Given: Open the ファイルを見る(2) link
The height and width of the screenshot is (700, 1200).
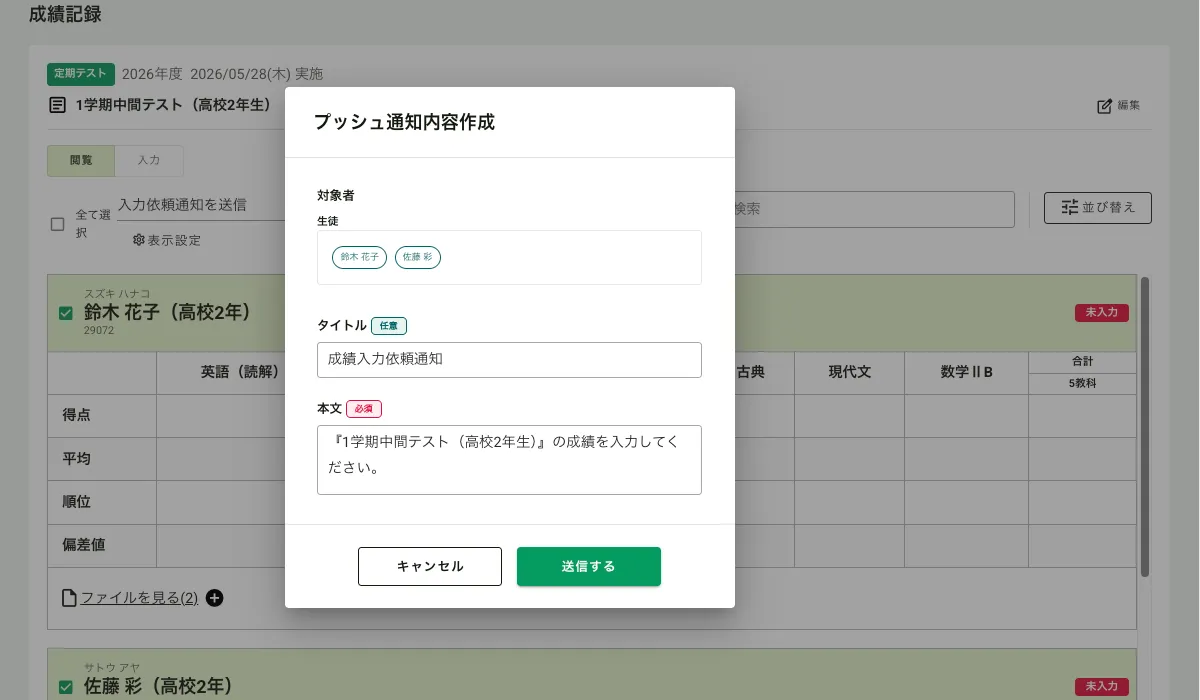Looking at the screenshot, I should point(139,598).
